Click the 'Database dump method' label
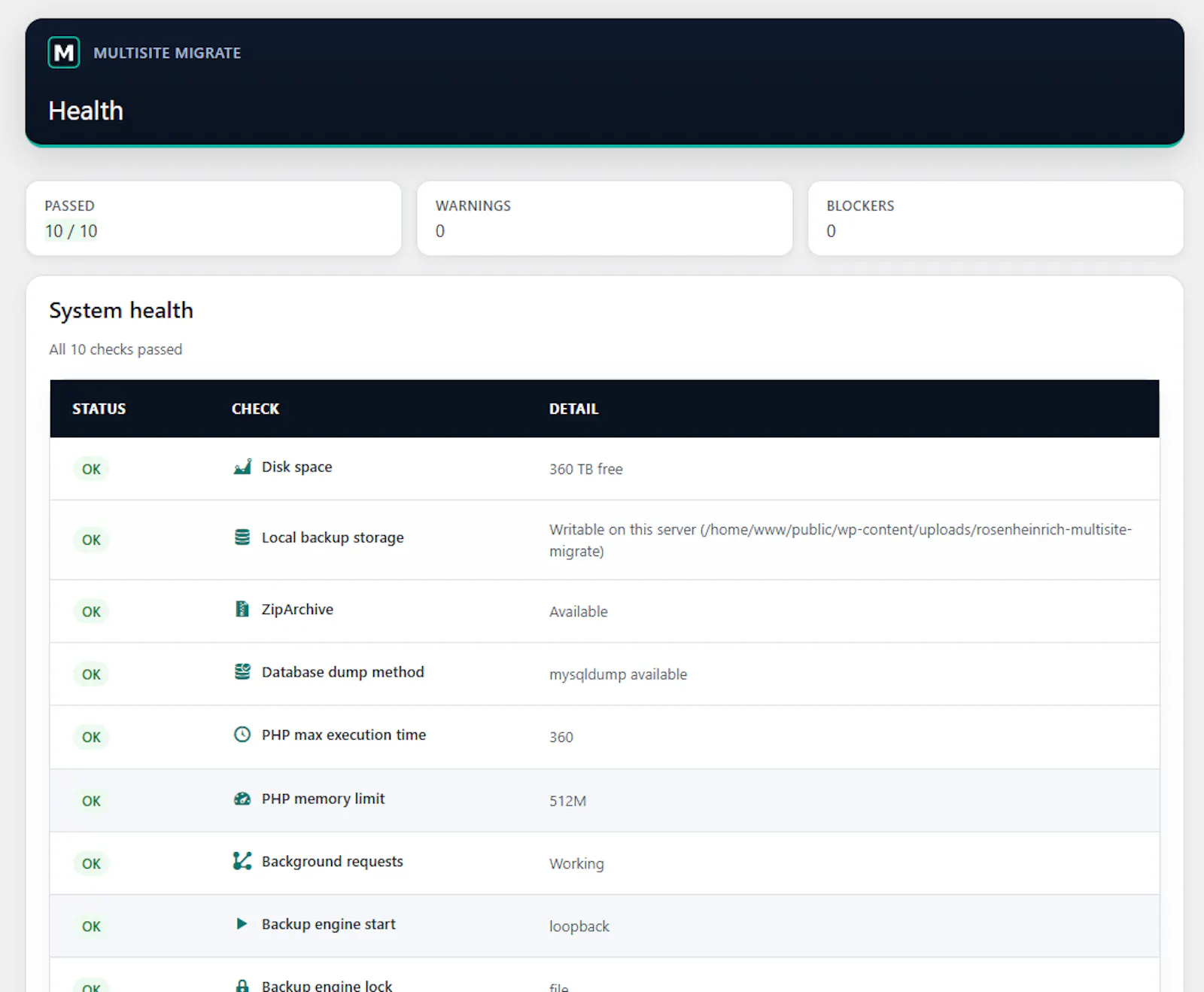Image resolution: width=1204 pixels, height=992 pixels. pyautogui.click(x=343, y=672)
